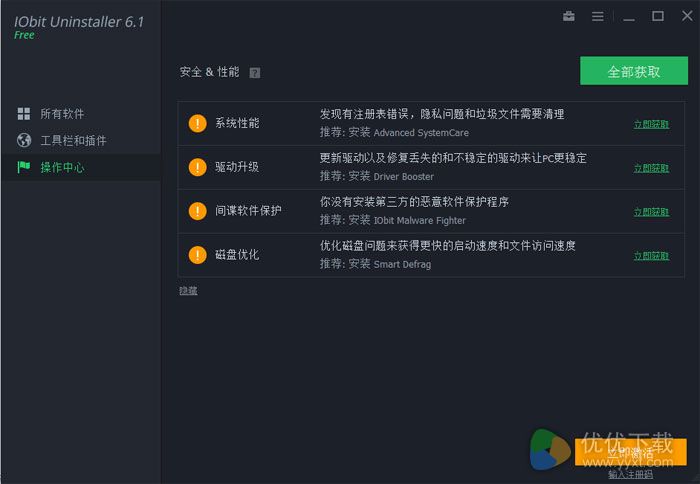The width and height of the screenshot is (700, 484).
Task: Click the warning icon beside 系统性能
Action: click(x=197, y=123)
